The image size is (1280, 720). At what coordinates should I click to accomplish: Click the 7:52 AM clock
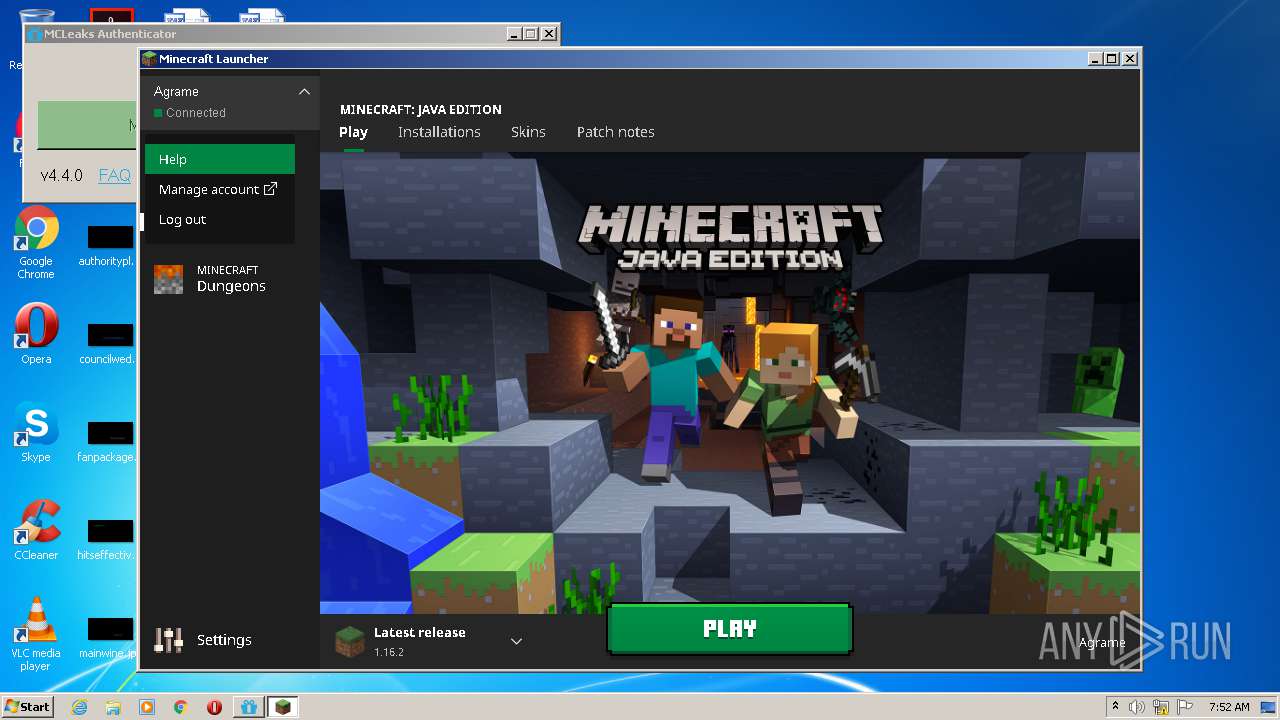[x=1229, y=707]
